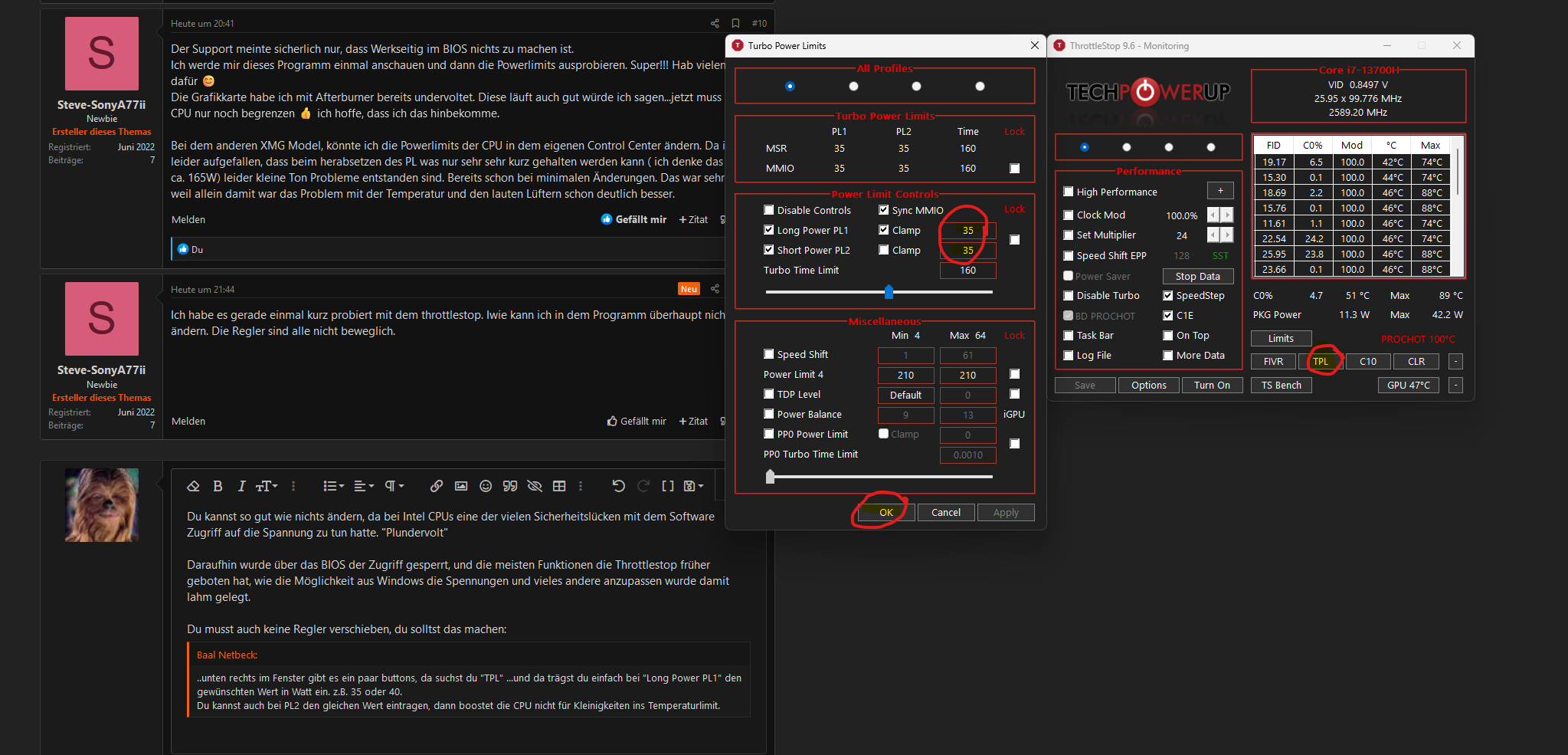Uncheck Sync MMIO in Power Limit Controls
This screenshot has width=1568, height=755.
point(884,210)
